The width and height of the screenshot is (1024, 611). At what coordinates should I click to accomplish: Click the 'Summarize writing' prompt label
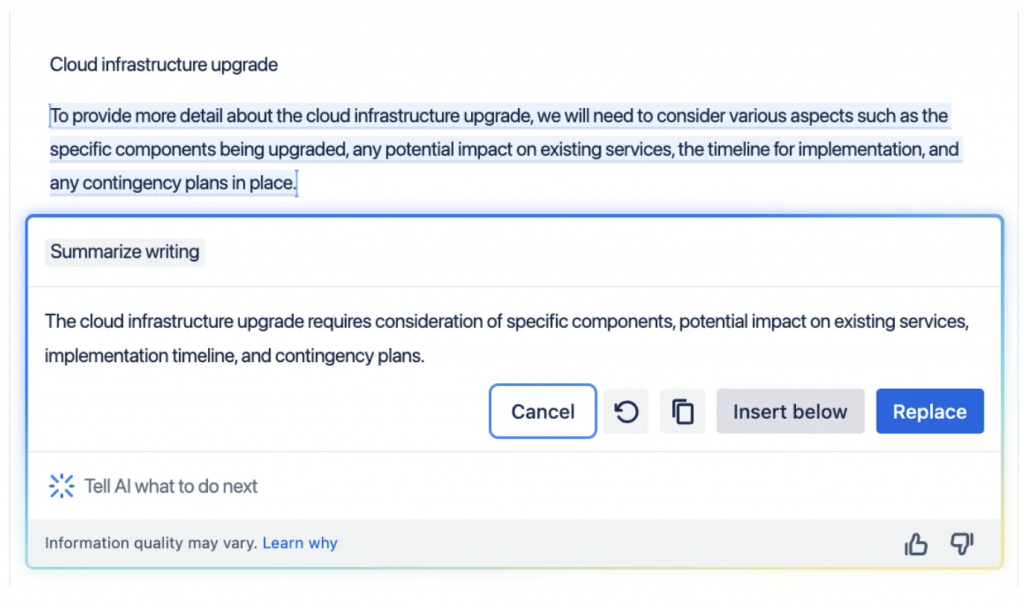(125, 252)
